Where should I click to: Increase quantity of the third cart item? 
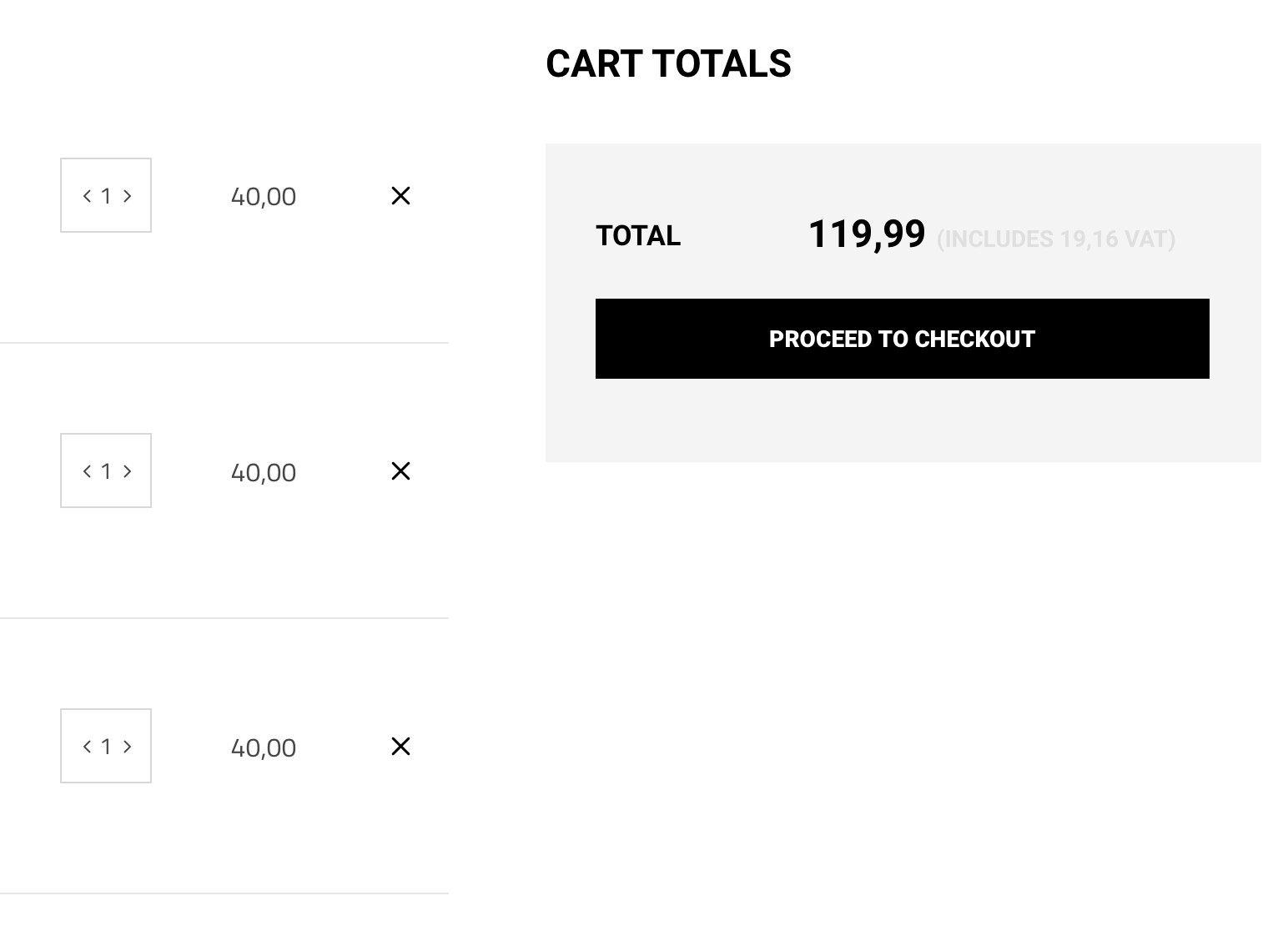[x=128, y=746]
